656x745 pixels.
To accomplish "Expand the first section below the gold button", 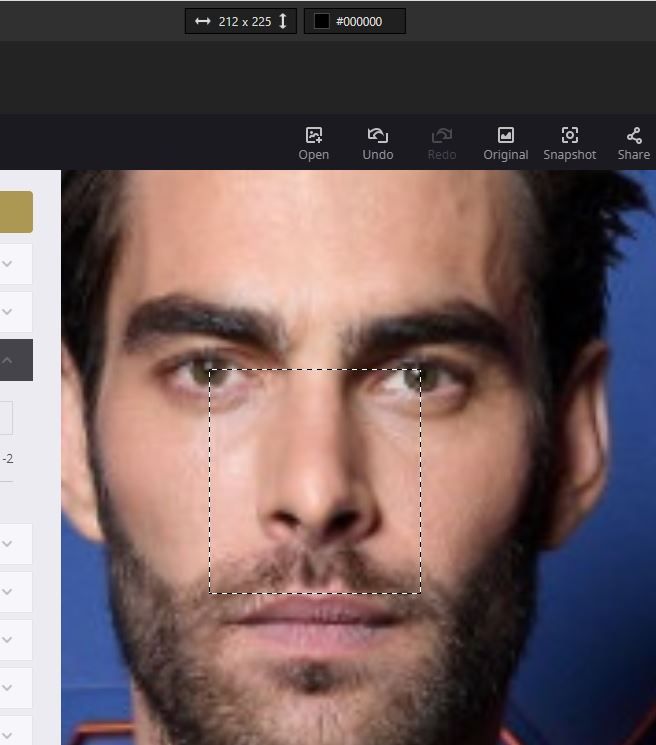I will (8, 264).
